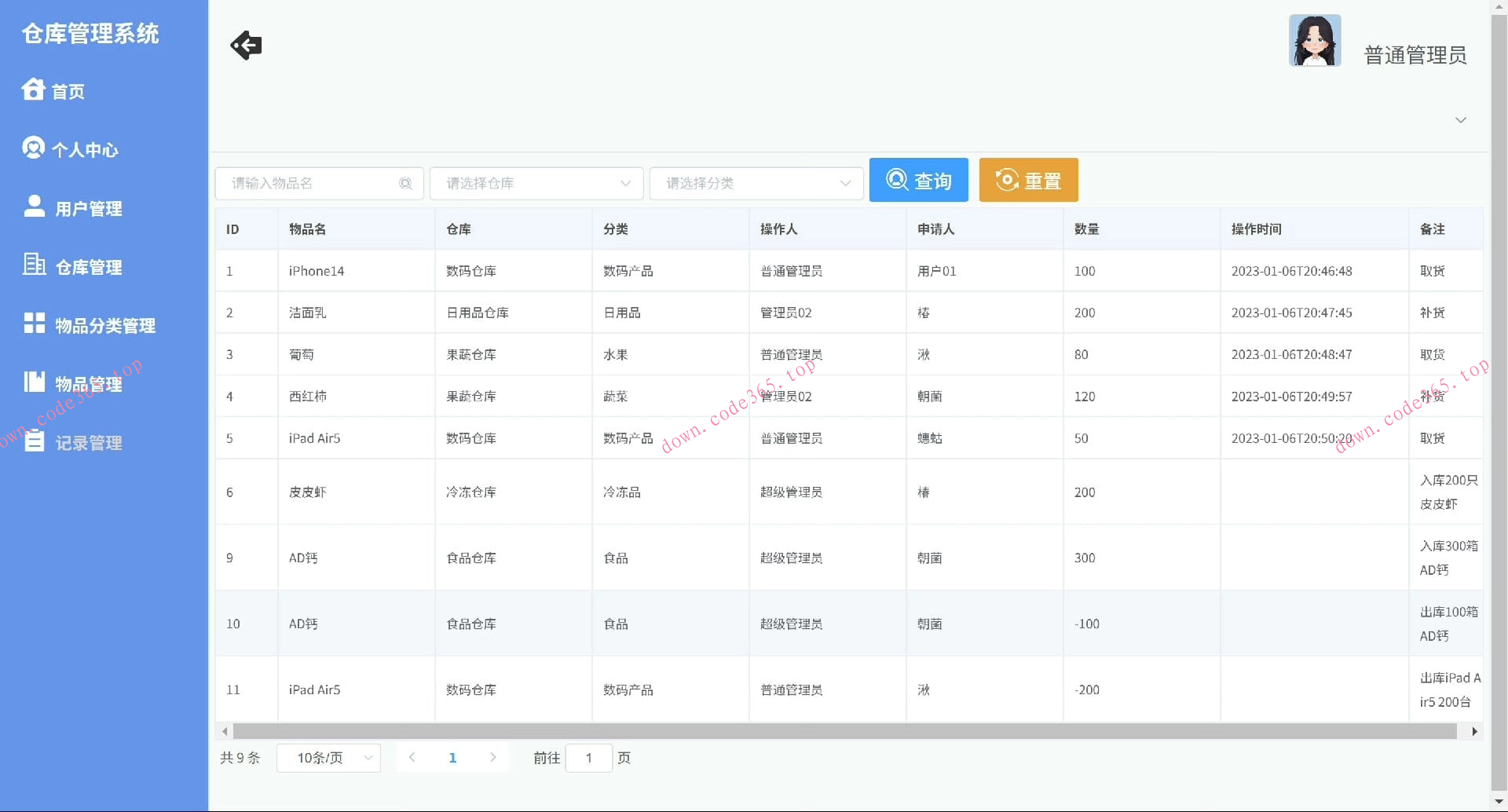The image size is (1508, 812).
Task: Click the 普通管理员 username label
Action: pyautogui.click(x=1415, y=55)
